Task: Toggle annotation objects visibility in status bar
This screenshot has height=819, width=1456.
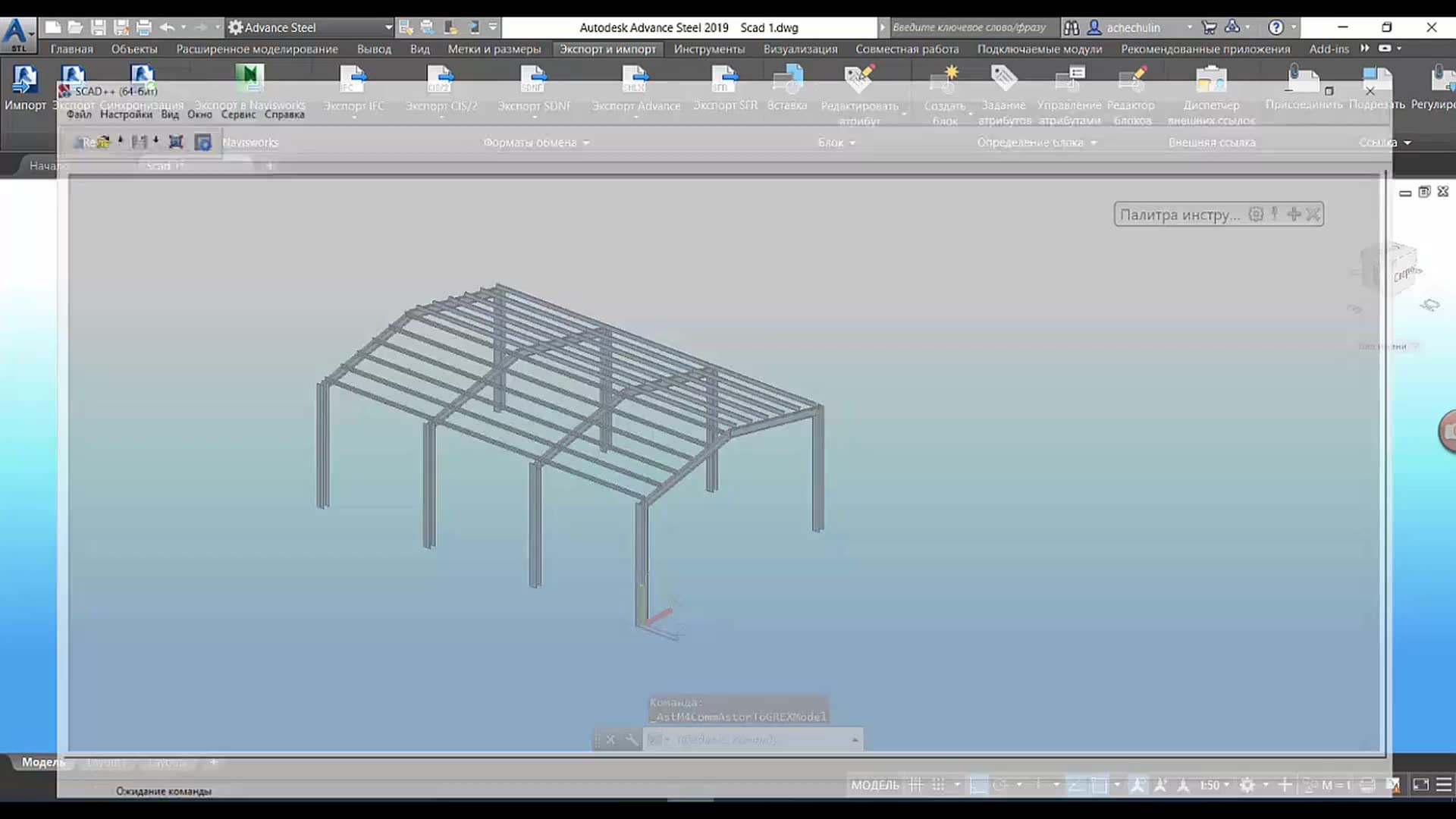Action: [1137, 785]
